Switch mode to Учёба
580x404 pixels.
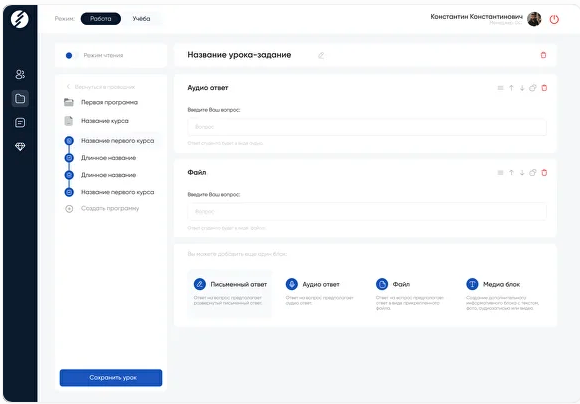141,18
